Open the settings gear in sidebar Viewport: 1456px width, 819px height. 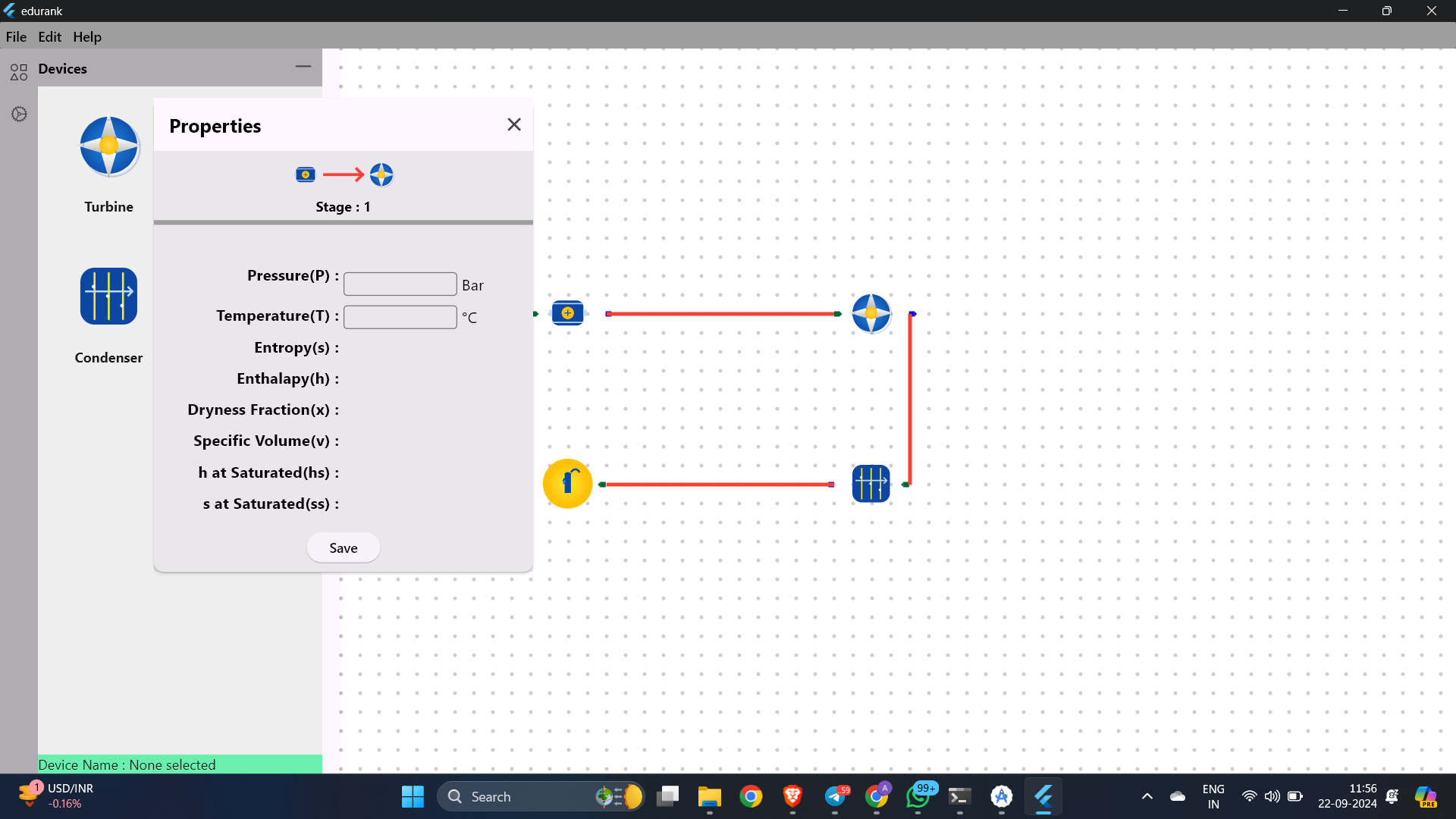pyautogui.click(x=19, y=114)
